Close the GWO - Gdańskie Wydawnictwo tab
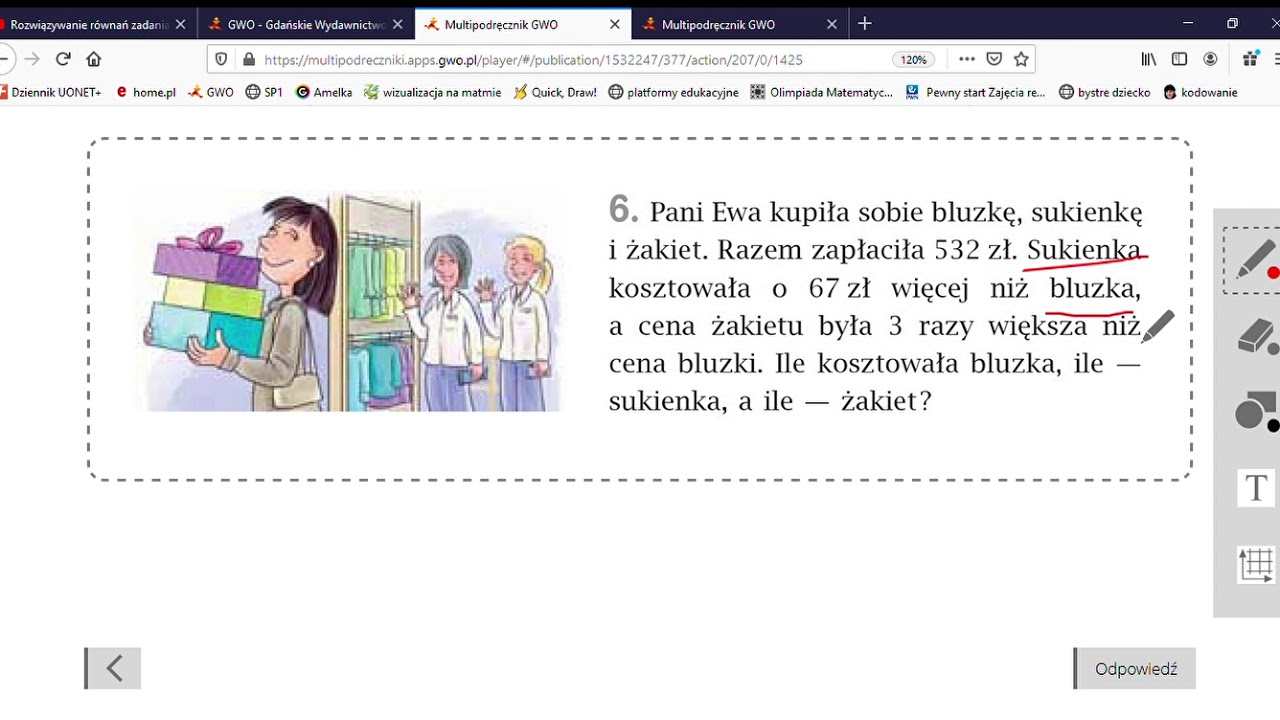The image size is (1280, 720). [x=398, y=24]
